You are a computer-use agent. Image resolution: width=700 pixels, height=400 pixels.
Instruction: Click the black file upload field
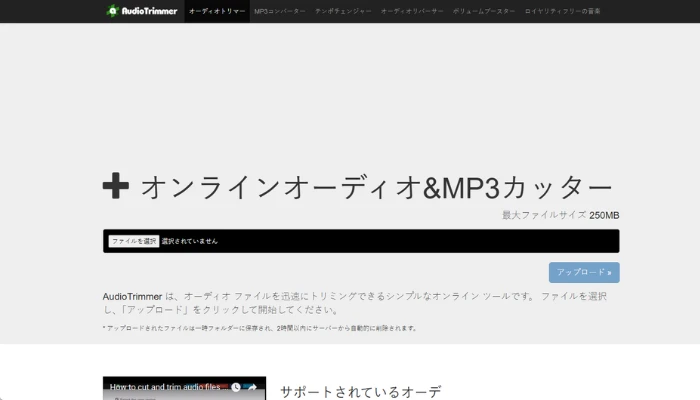pos(361,241)
